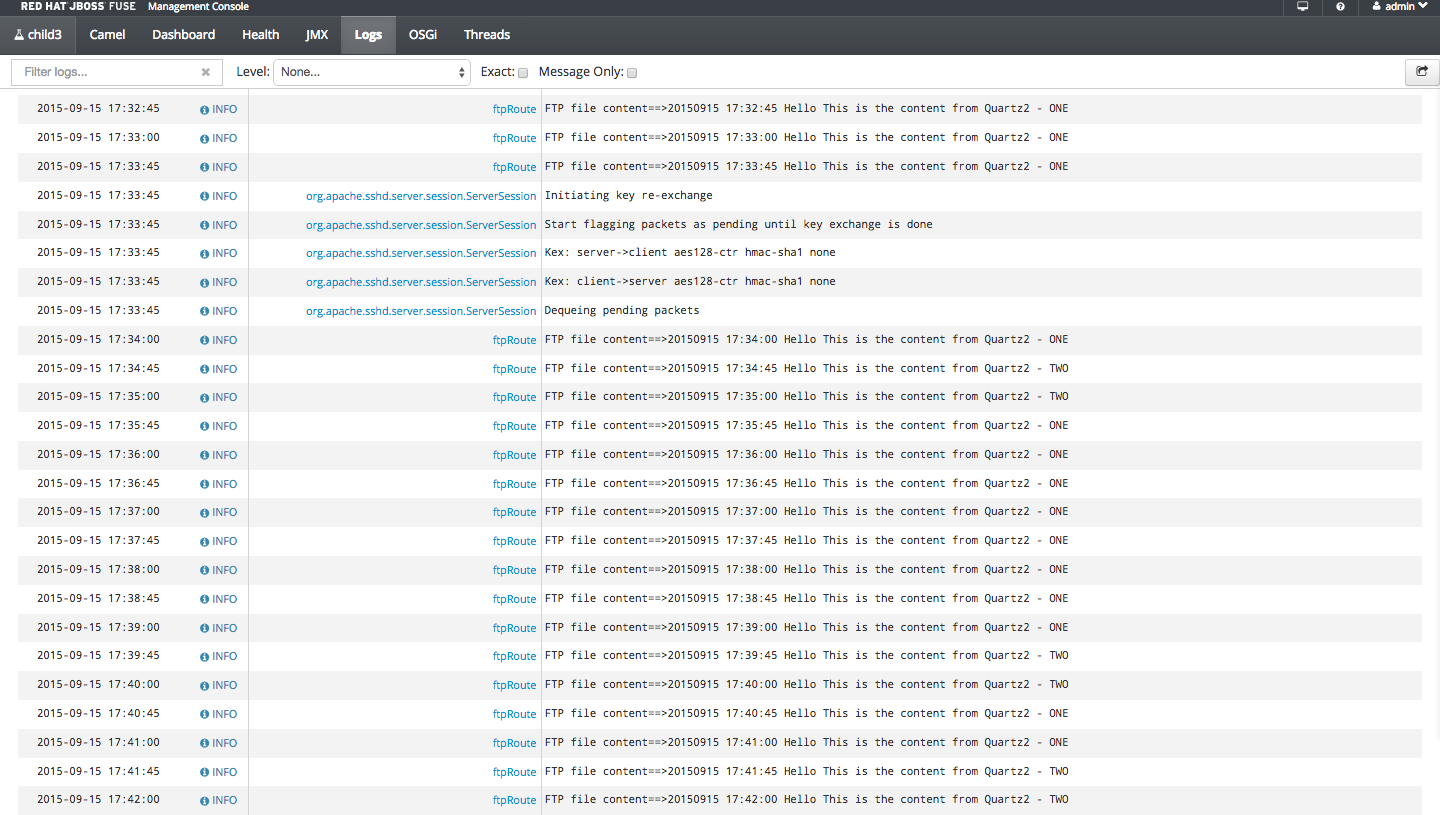Image resolution: width=1440 pixels, height=815 pixels.
Task: Open the Level dropdown
Action: coord(372,72)
